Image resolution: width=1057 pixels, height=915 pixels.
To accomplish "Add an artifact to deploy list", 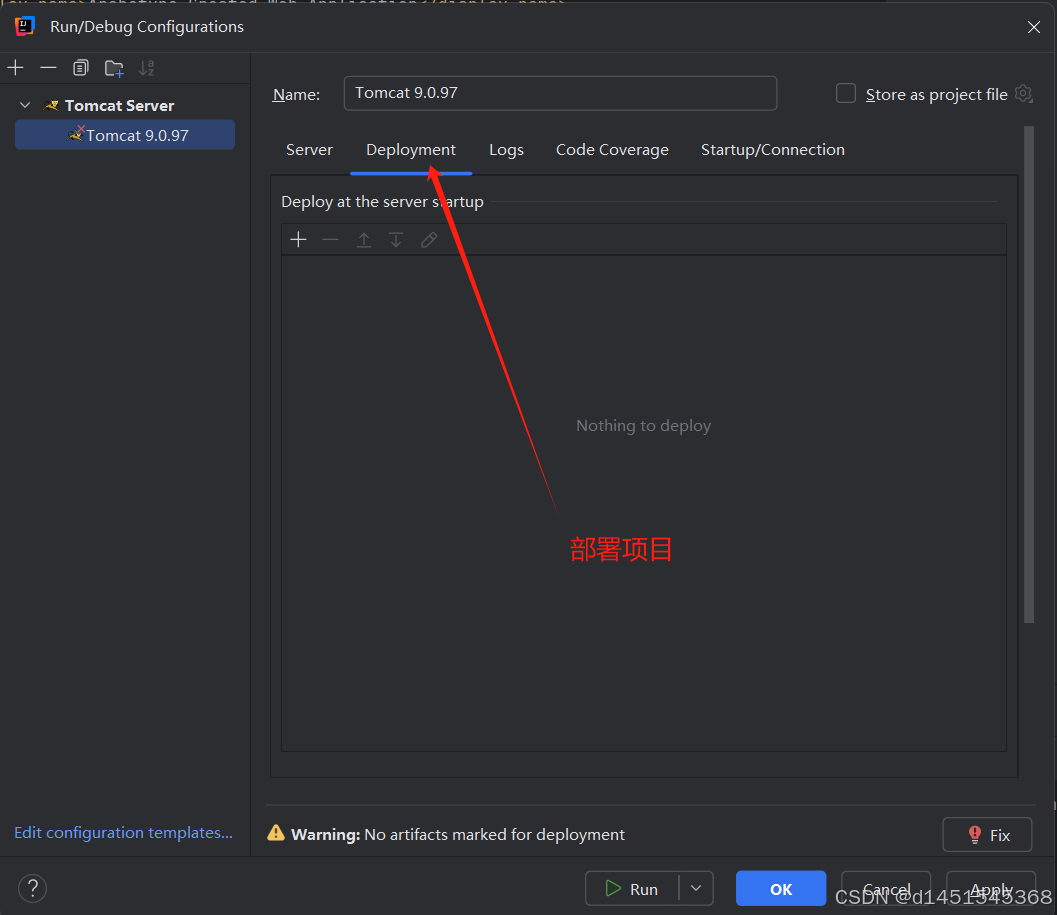I will (298, 239).
